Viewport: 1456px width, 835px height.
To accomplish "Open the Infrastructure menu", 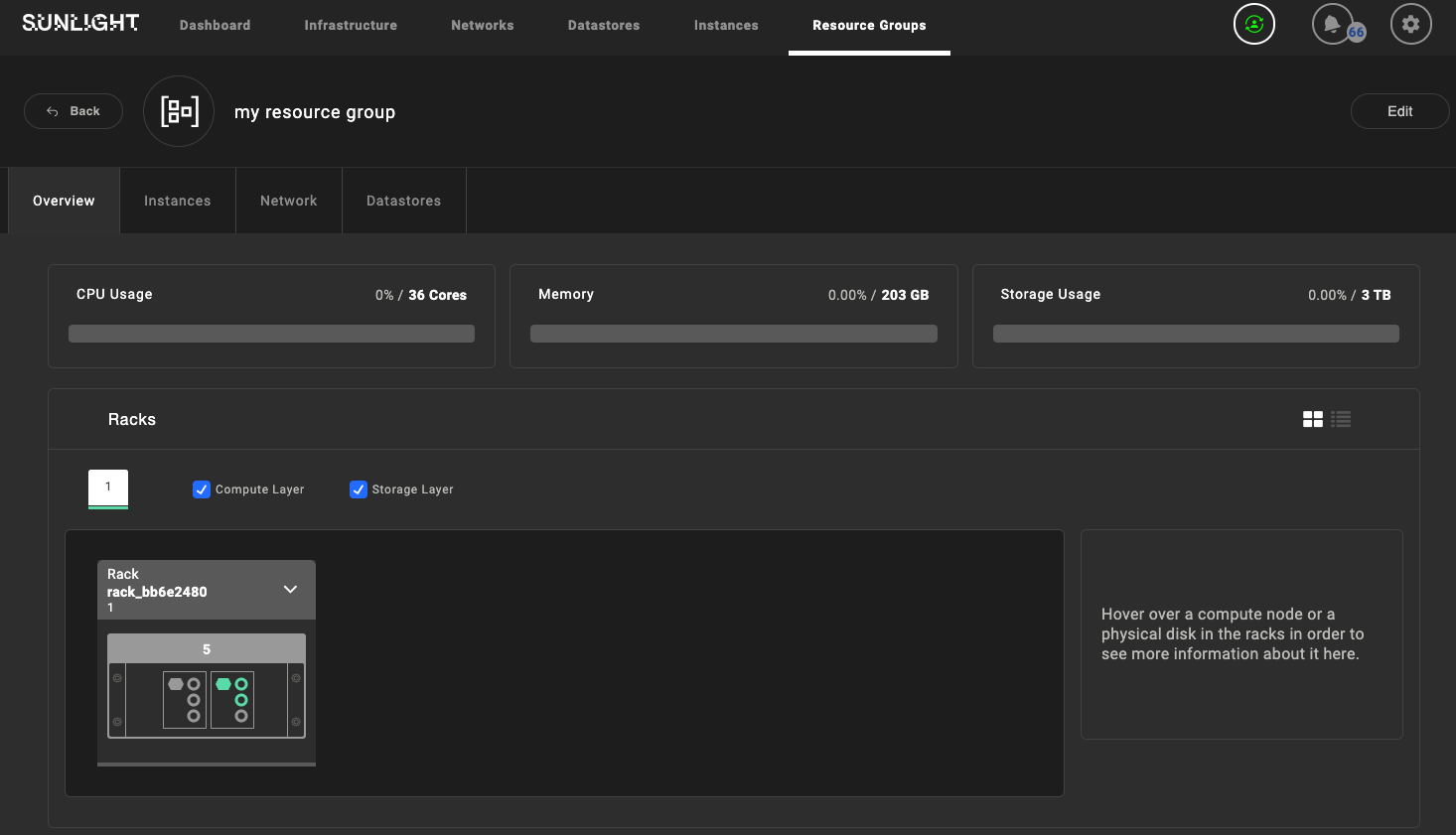I will pyautogui.click(x=351, y=25).
